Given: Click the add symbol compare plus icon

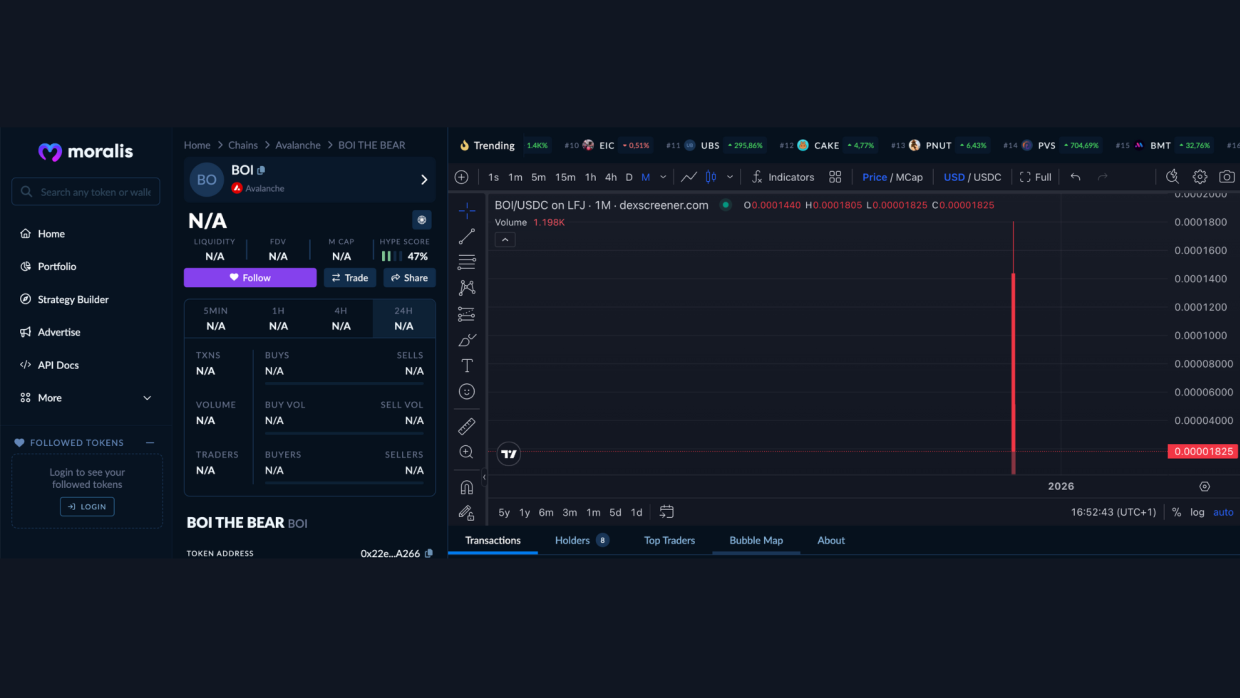Looking at the screenshot, I should pyautogui.click(x=461, y=177).
